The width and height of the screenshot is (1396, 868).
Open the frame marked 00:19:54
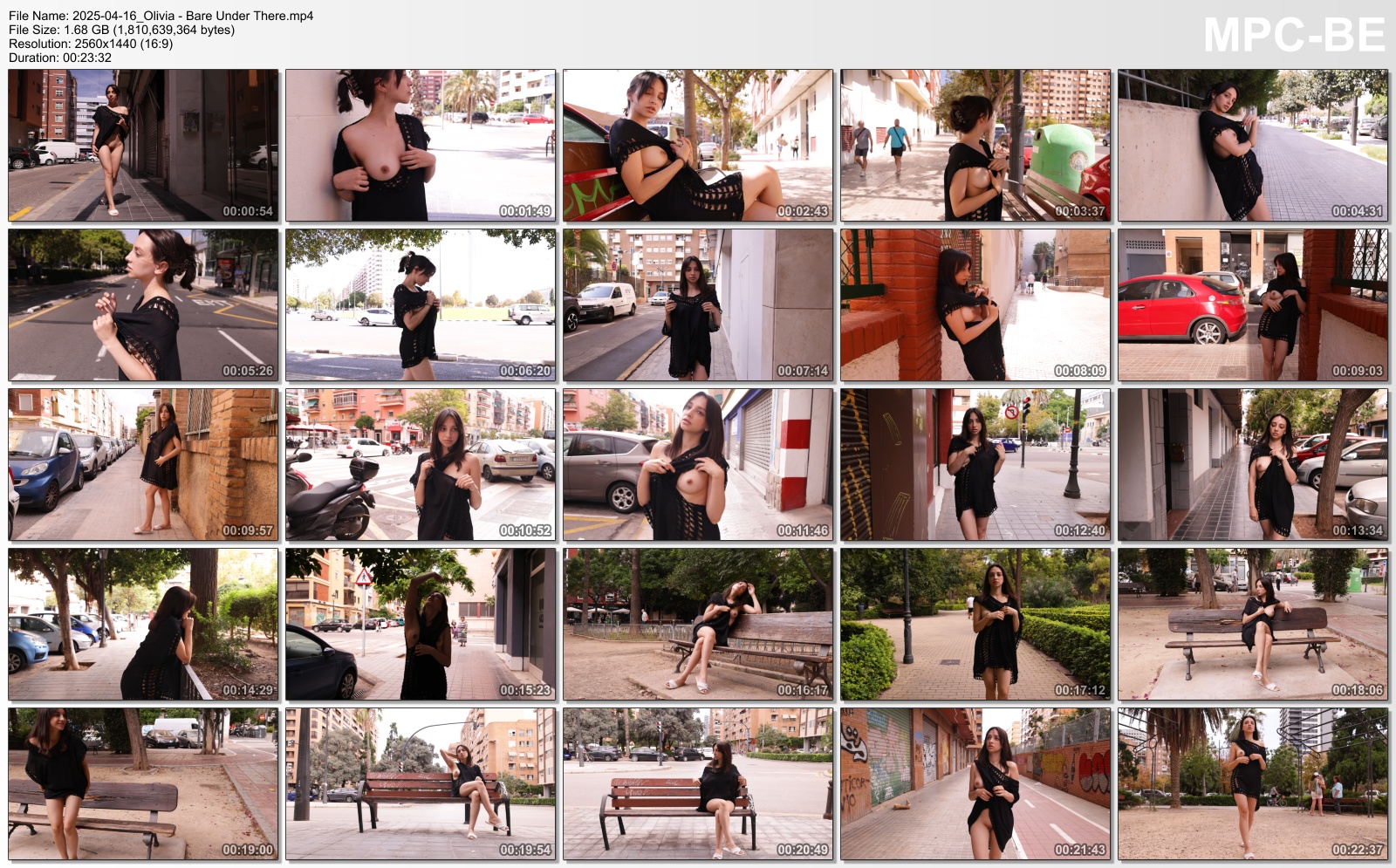pos(421,783)
